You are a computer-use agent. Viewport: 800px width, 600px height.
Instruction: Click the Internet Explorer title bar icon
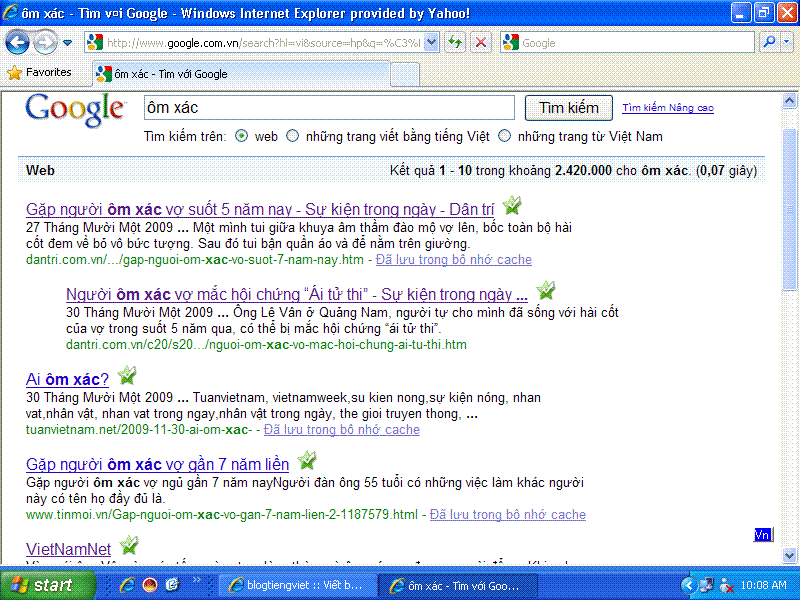(10, 13)
